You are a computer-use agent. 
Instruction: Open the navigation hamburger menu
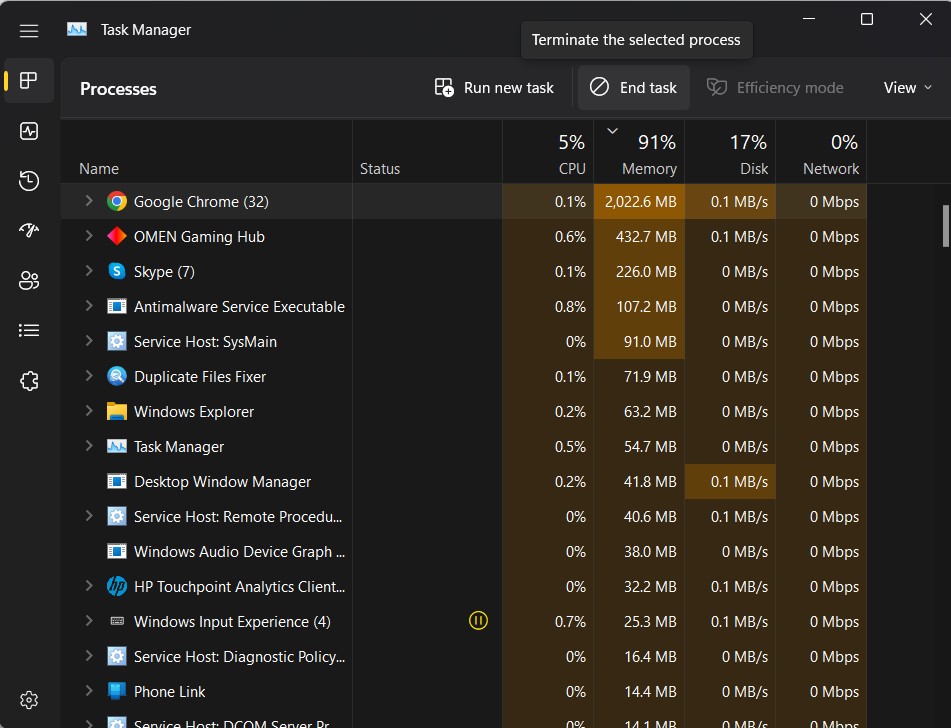pos(29,30)
